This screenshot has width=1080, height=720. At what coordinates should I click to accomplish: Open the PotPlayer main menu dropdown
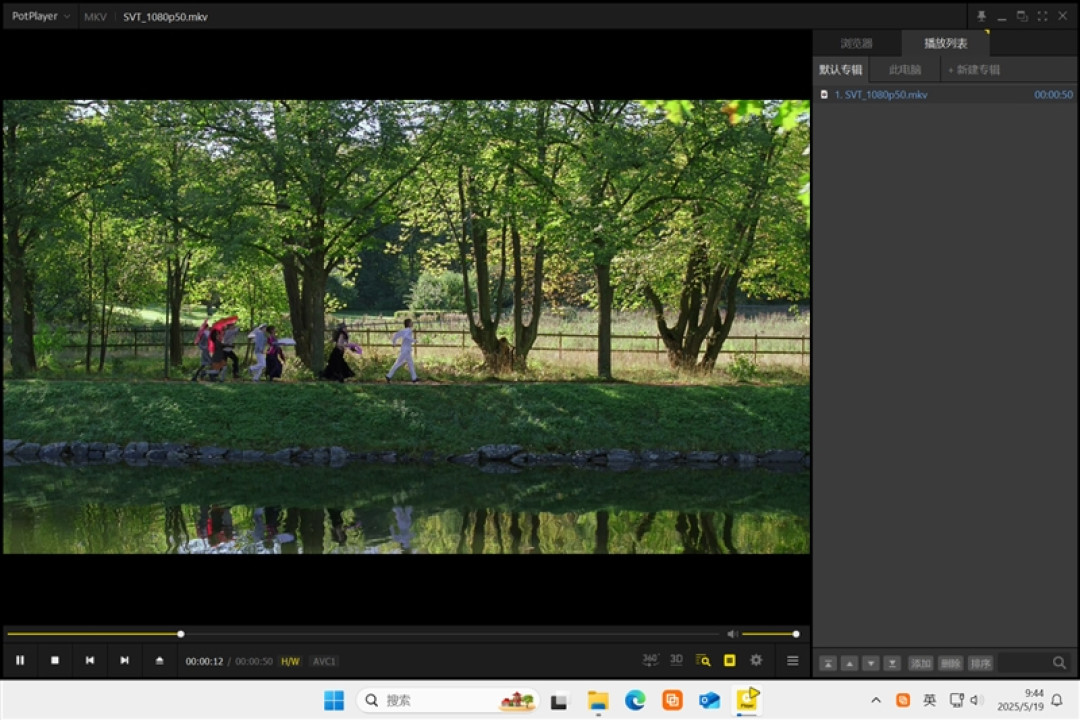[41, 16]
